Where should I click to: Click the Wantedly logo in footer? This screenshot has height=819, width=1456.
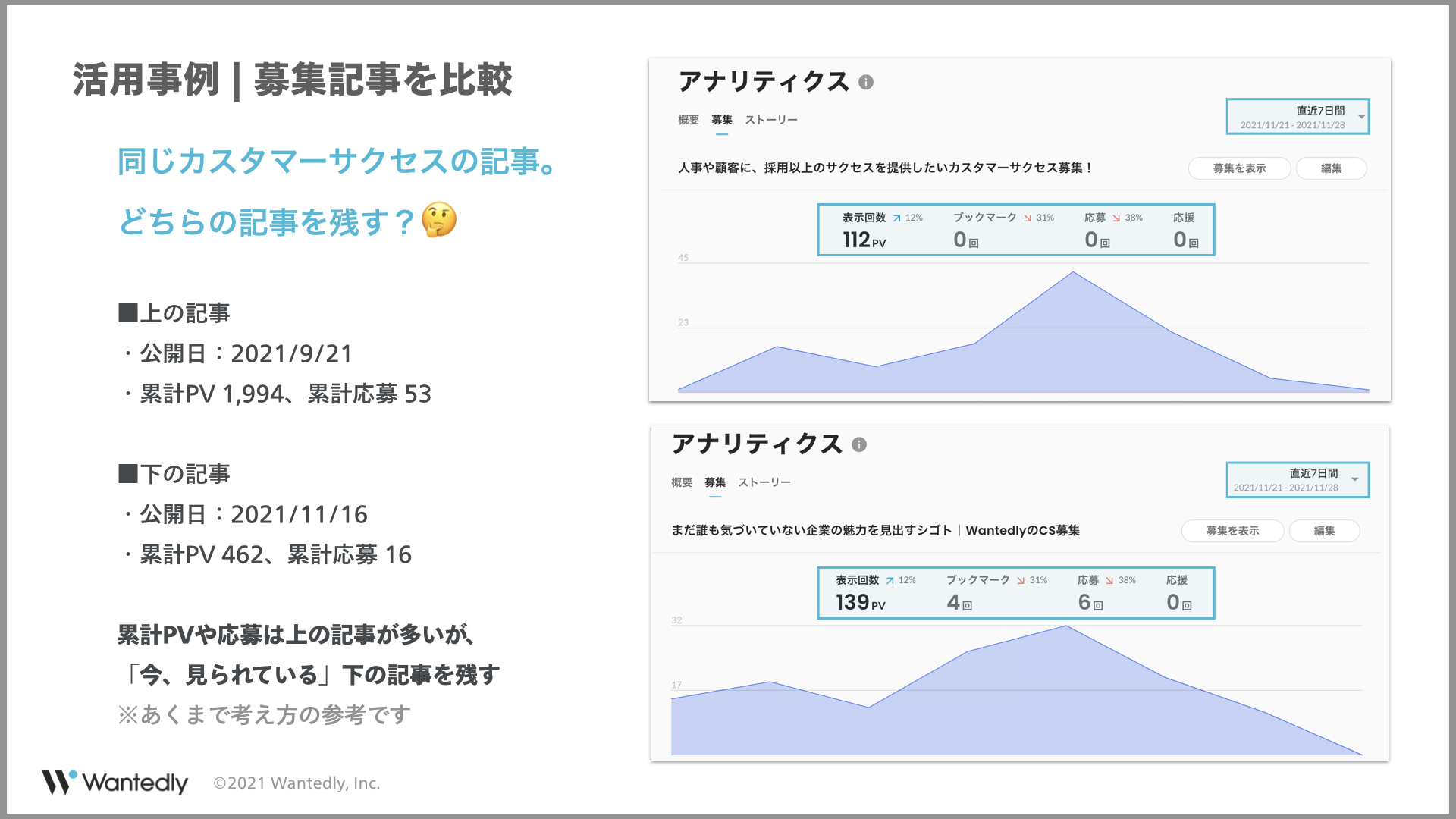(115, 782)
